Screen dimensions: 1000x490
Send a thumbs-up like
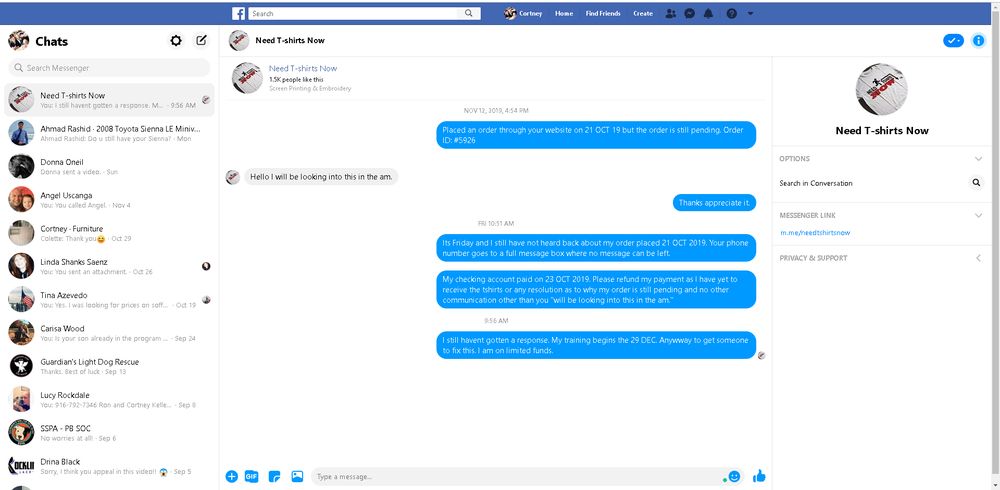click(759, 476)
